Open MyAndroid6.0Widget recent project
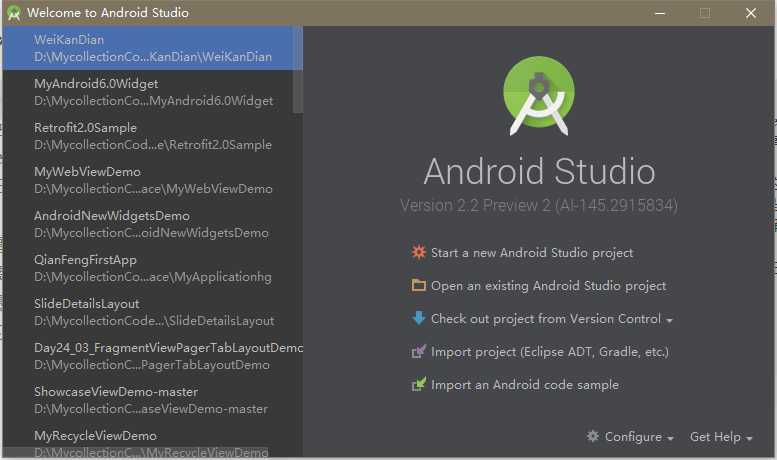The image size is (777, 460). (150, 92)
